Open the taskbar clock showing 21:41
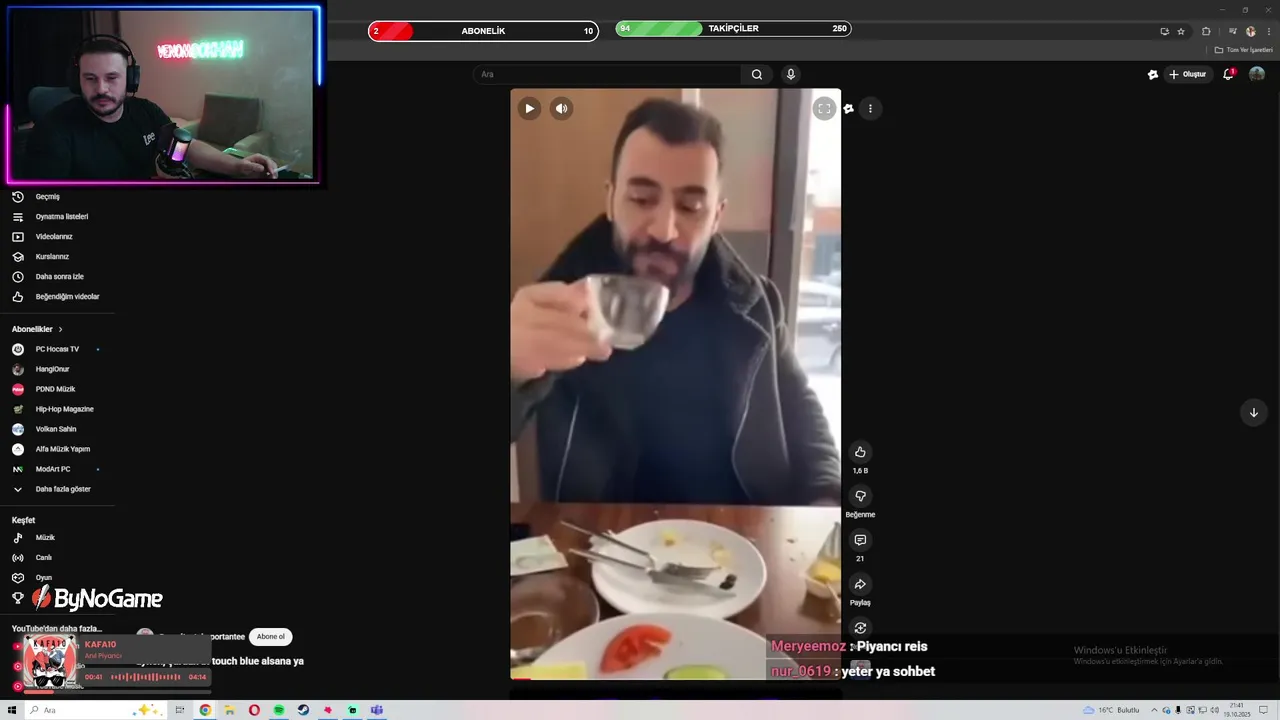Screen dimensions: 1280x720 point(1236,710)
